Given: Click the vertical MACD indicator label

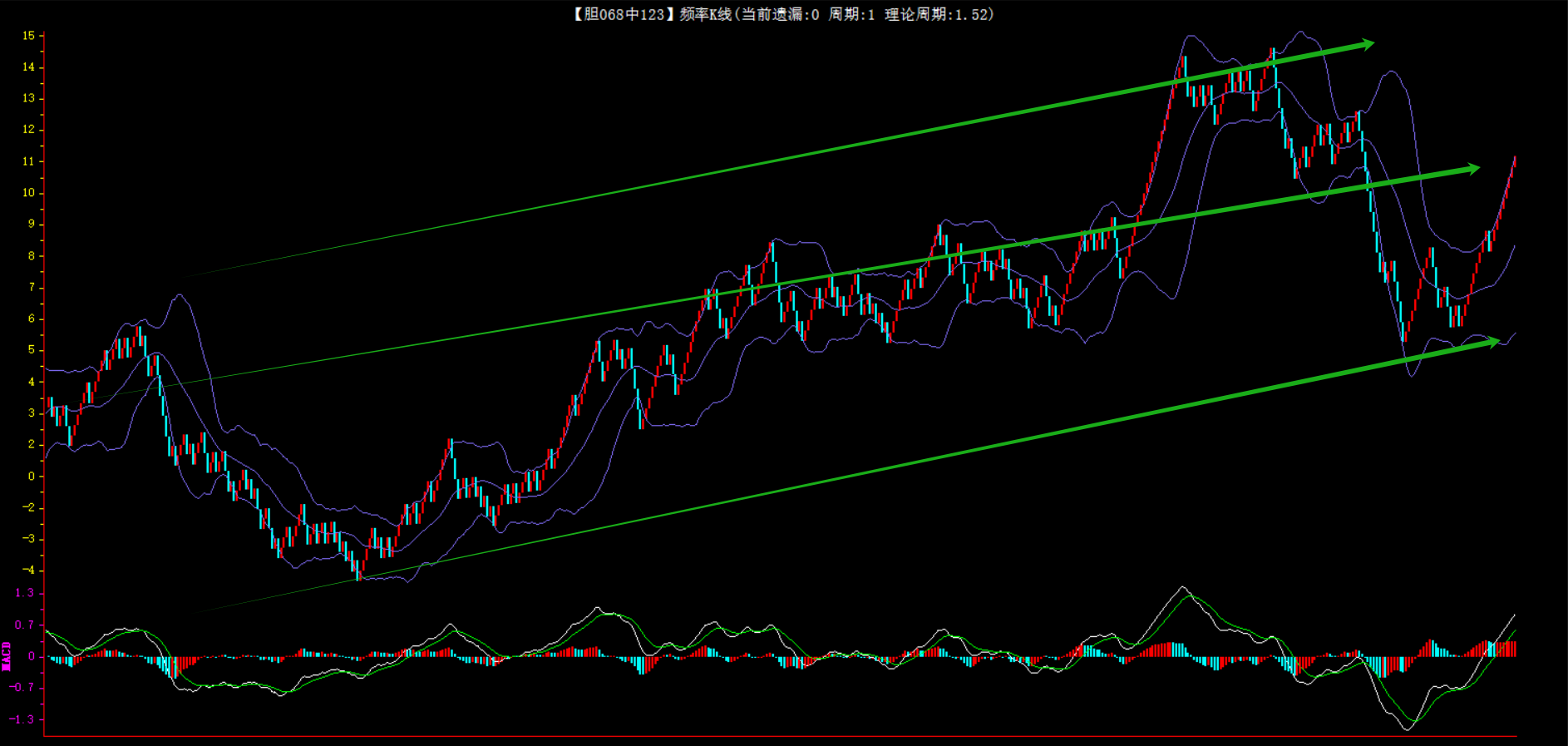Looking at the screenshot, I should 7,656.
